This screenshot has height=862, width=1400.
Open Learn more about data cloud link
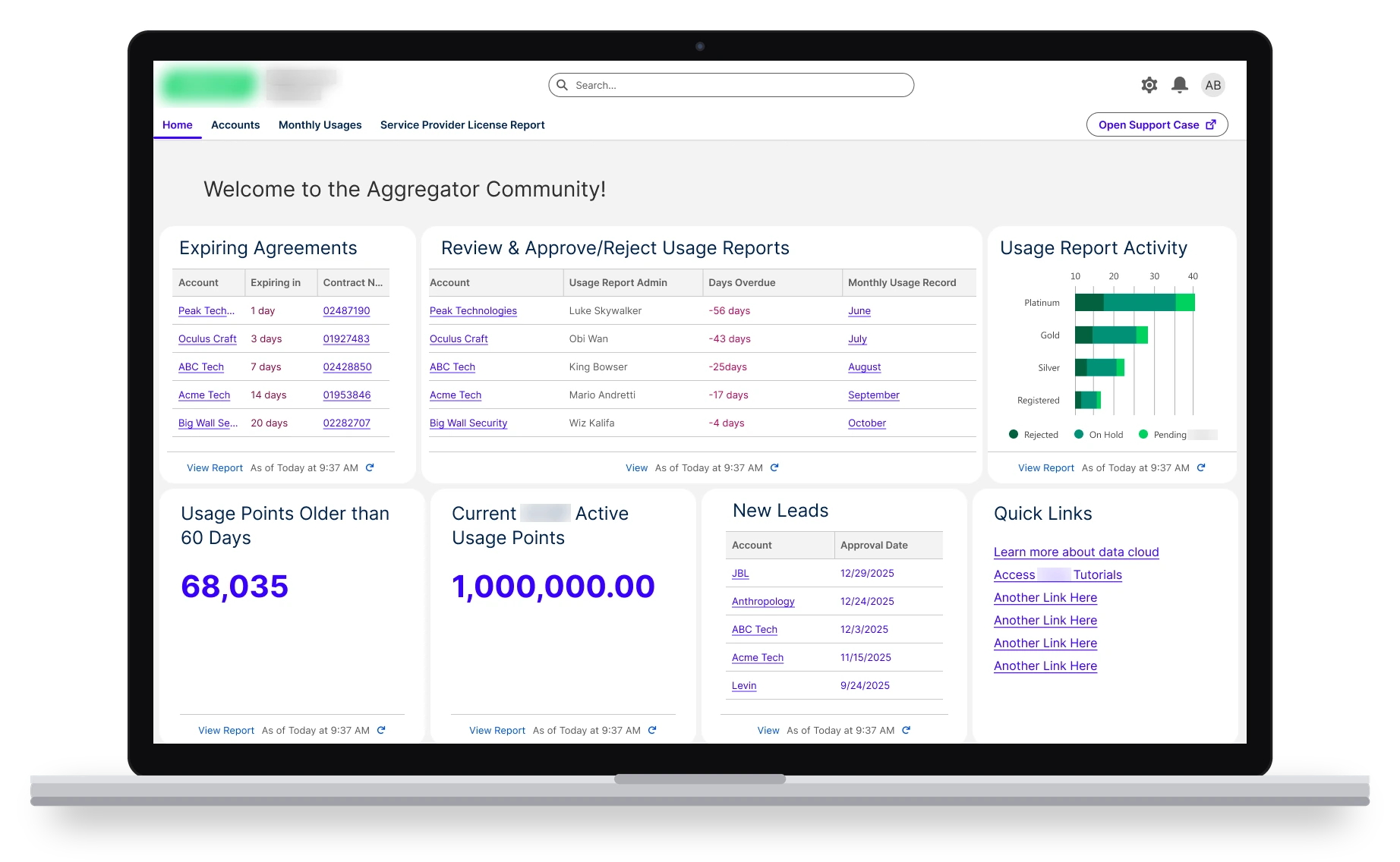pos(1076,552)
